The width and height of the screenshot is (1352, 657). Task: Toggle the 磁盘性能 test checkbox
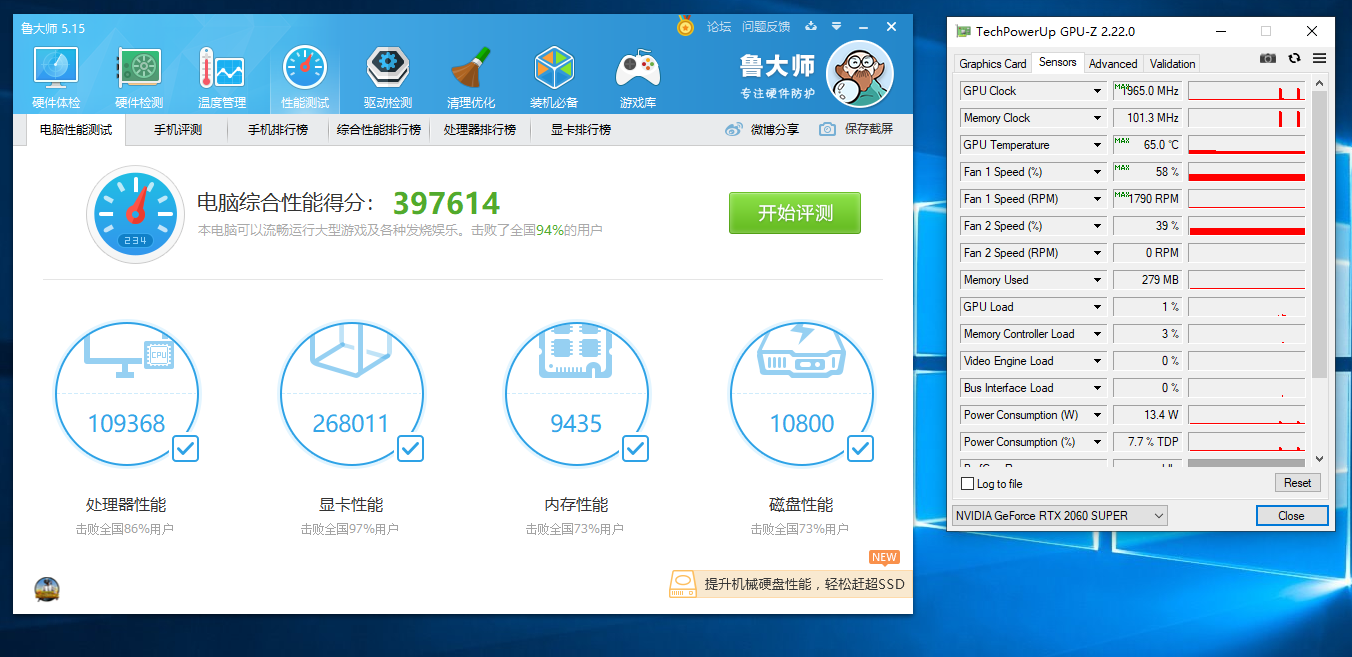pyautogui.click(x=860, y=448)
